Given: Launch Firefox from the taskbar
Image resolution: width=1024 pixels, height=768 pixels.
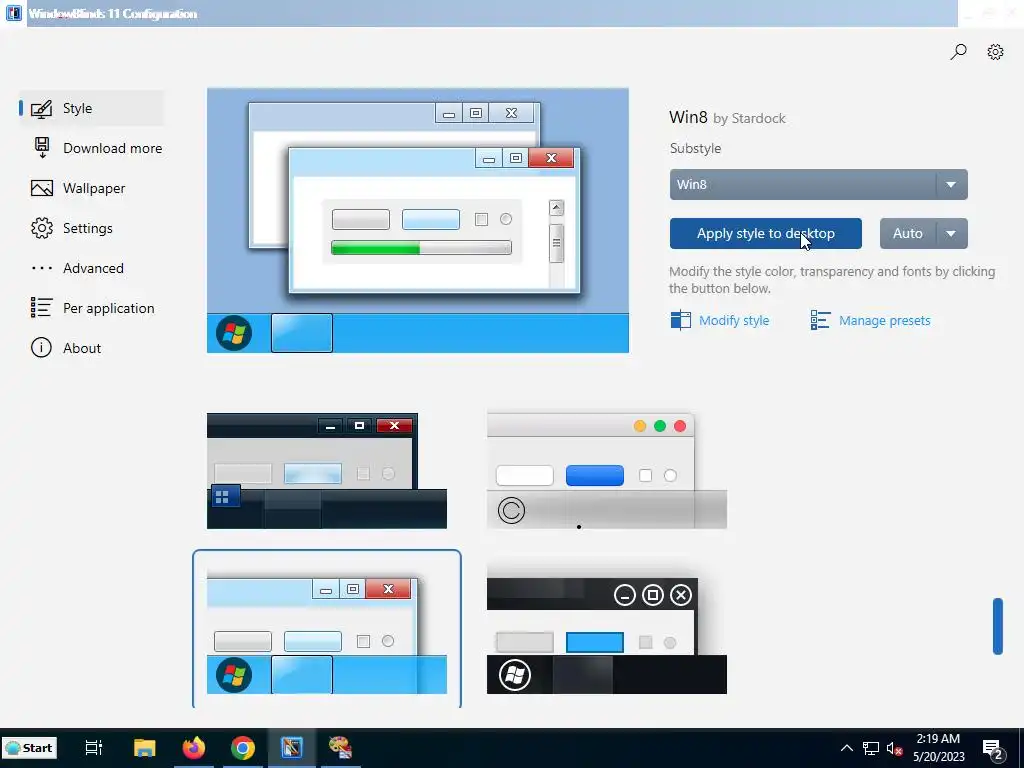Looking at the screenshot, I should tap(193, 748).
